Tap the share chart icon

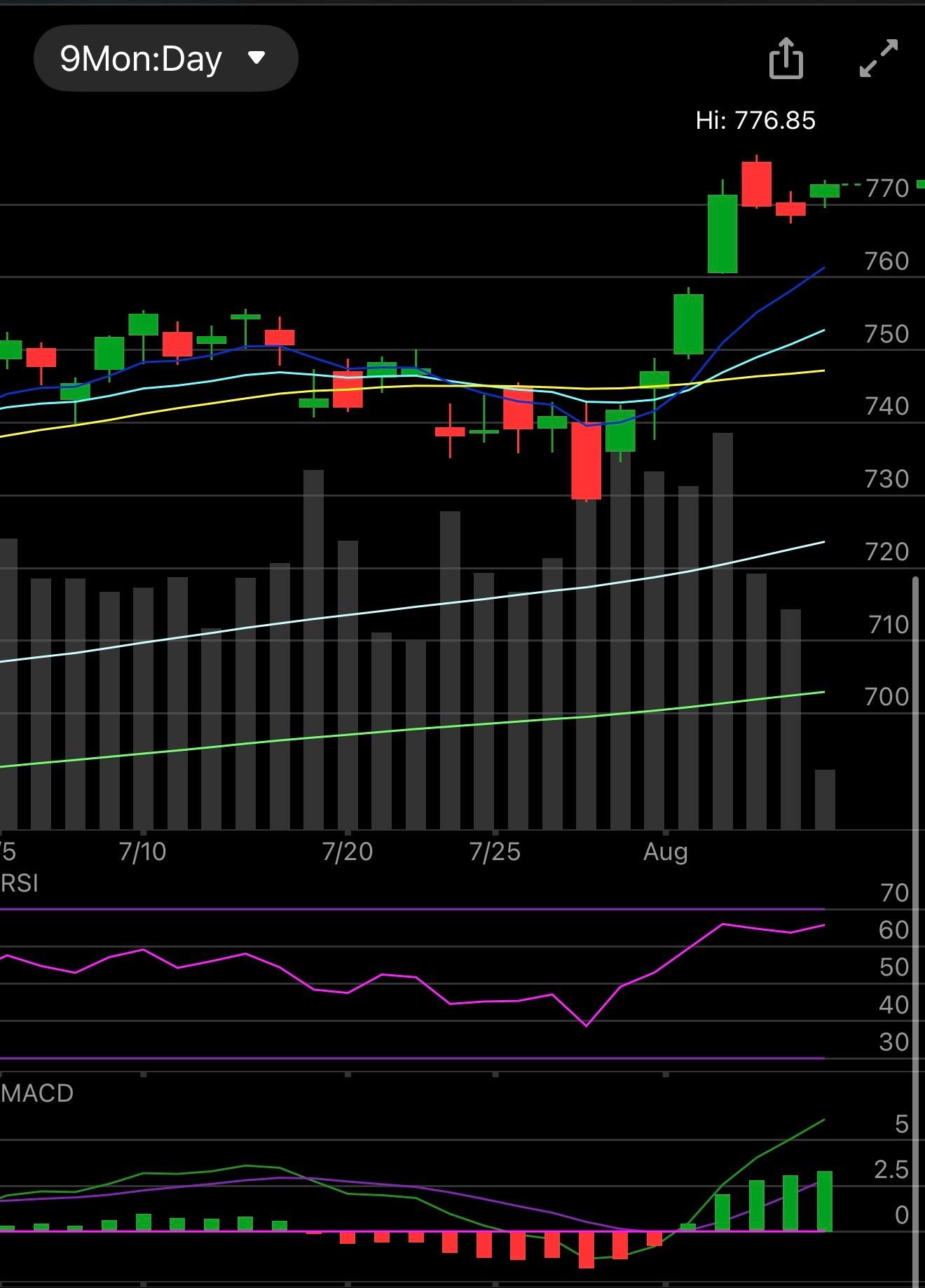pyautogui.click(x=786, y=58)
